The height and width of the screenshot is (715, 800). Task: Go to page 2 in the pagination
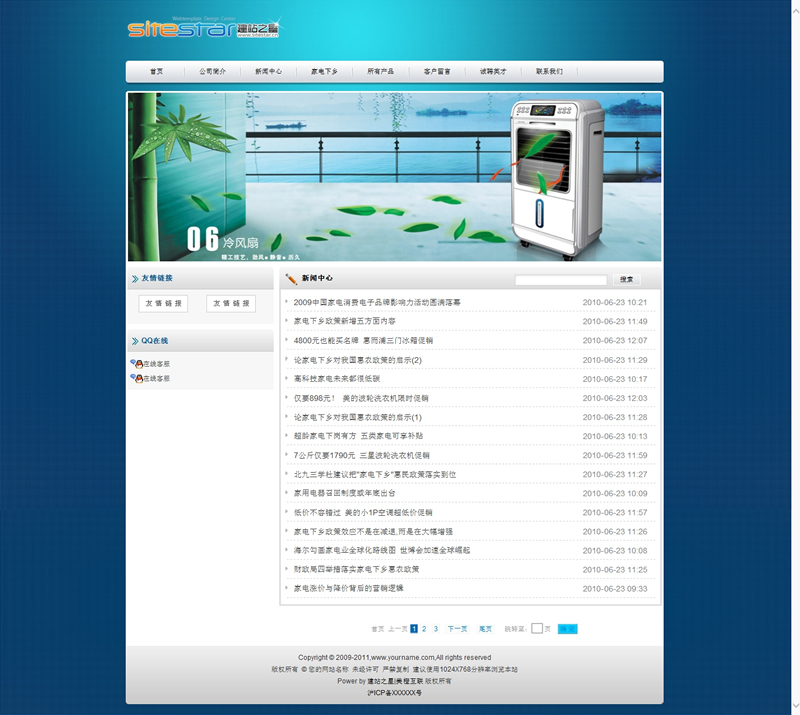pyautogui.click(x=424, y=629)
